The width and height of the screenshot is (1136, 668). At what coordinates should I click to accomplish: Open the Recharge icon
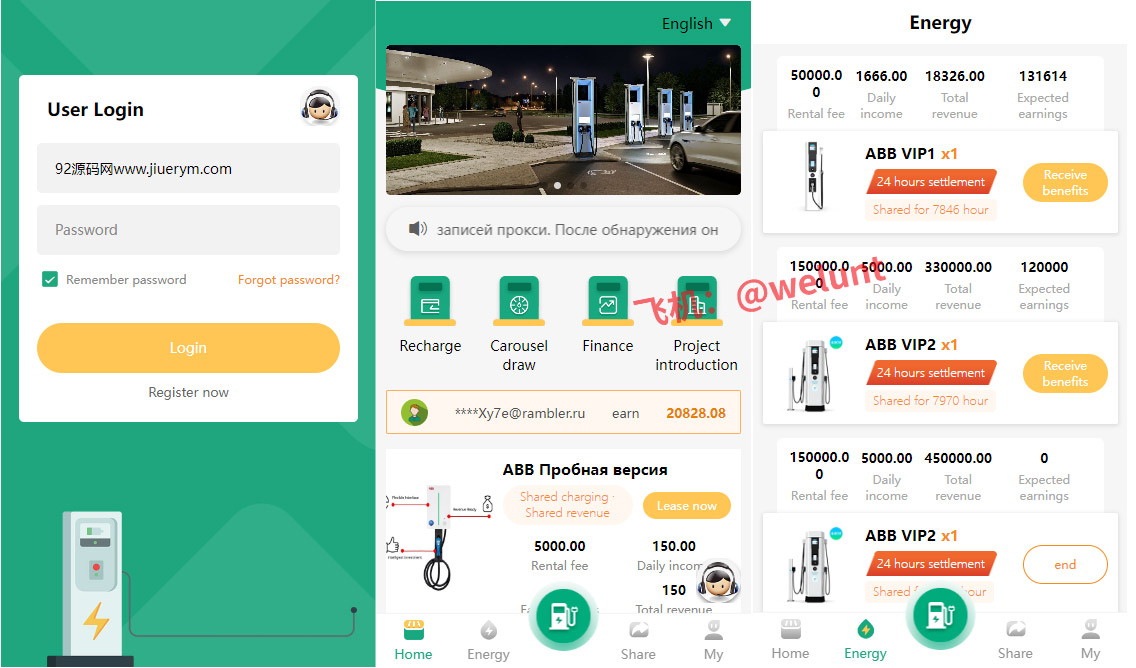tap(430, 300)
